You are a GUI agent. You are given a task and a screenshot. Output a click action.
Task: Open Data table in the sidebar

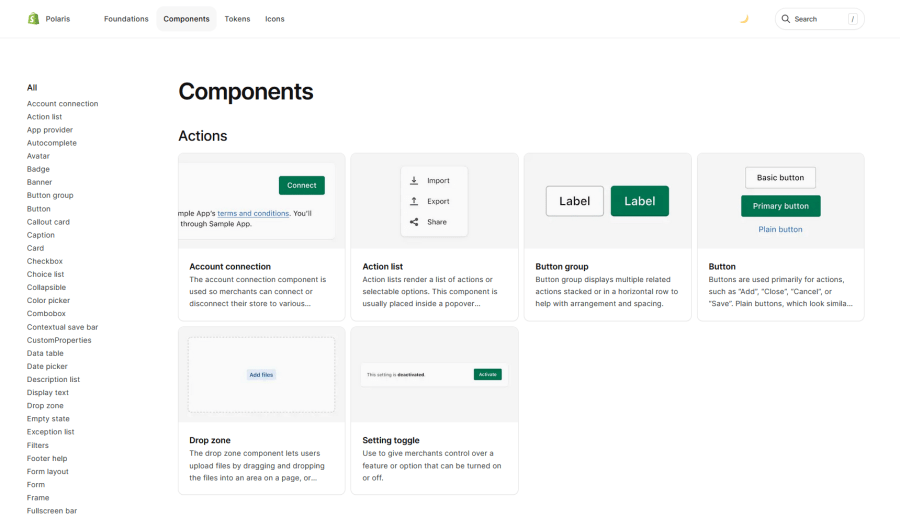point(45,353)
